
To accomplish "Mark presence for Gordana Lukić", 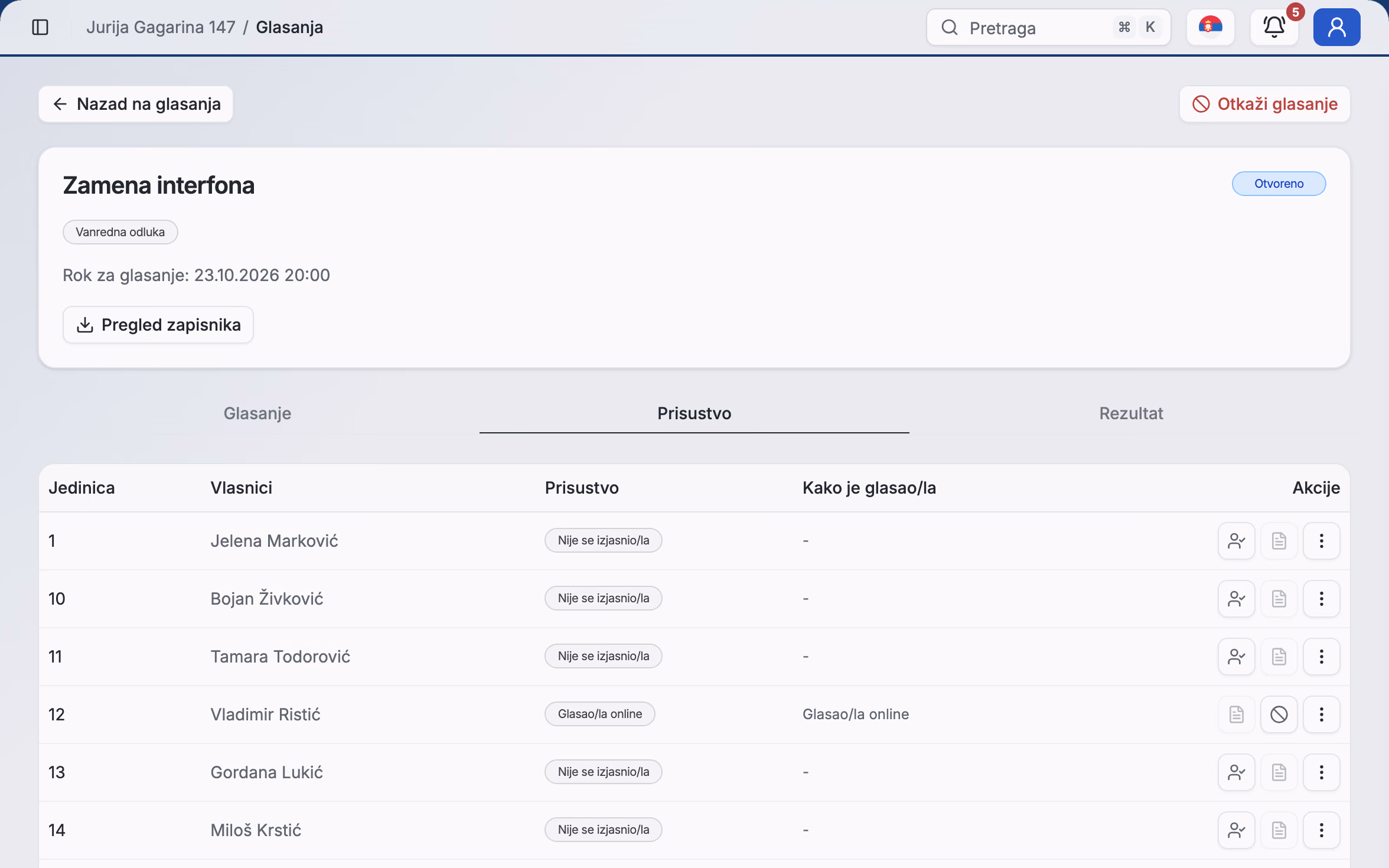I will [1236, 772].
